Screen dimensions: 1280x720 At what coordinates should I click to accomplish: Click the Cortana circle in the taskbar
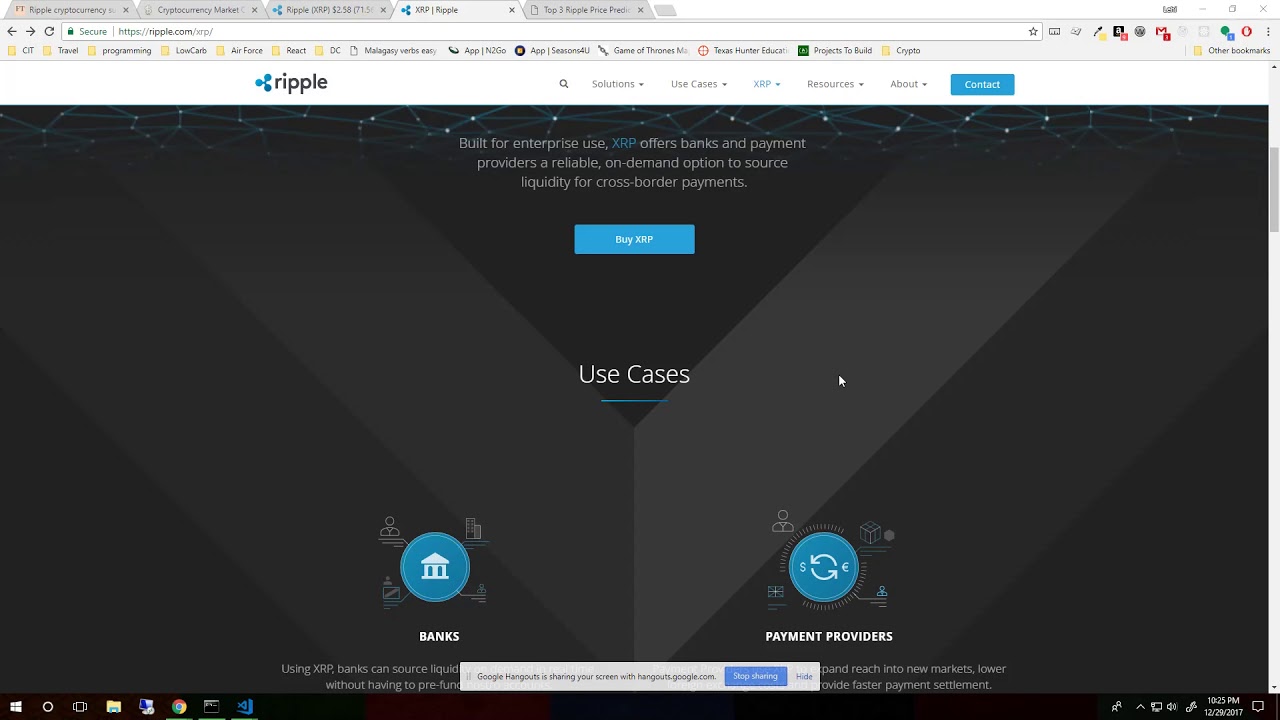(47, 707)
